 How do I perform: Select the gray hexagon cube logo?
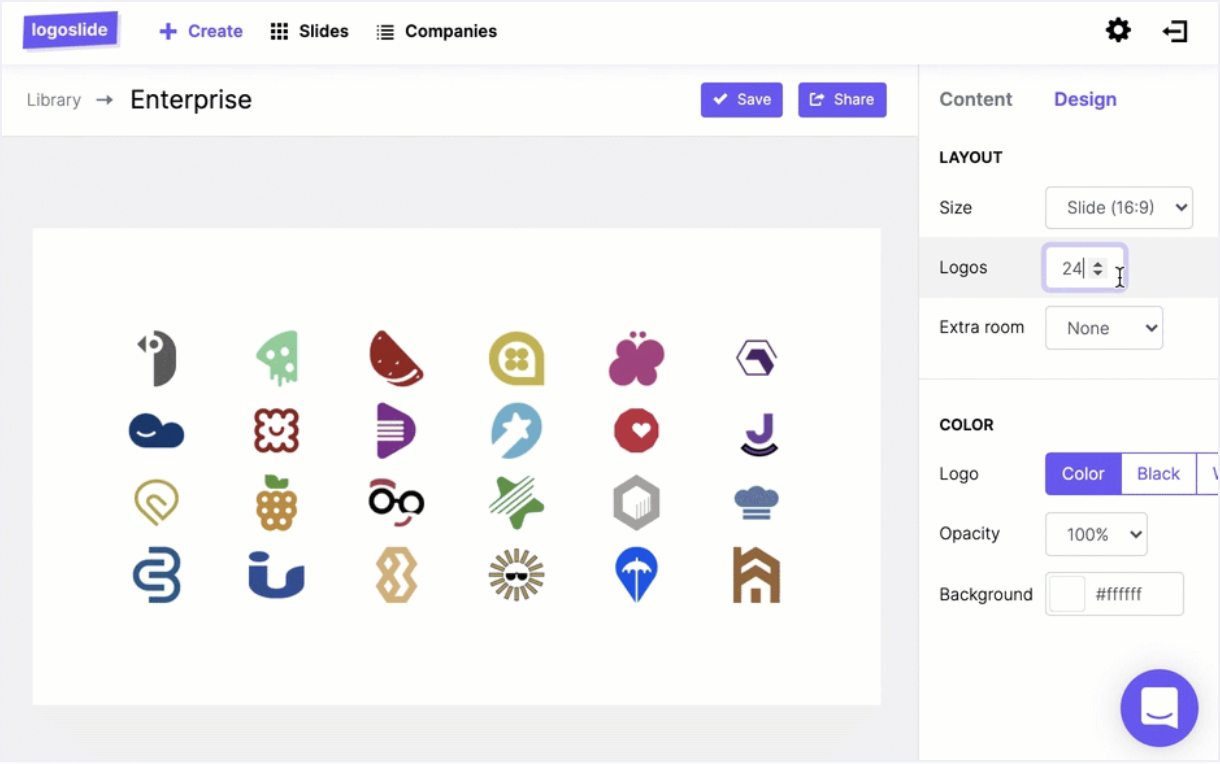pyautogui.click(x=637, y=502)
